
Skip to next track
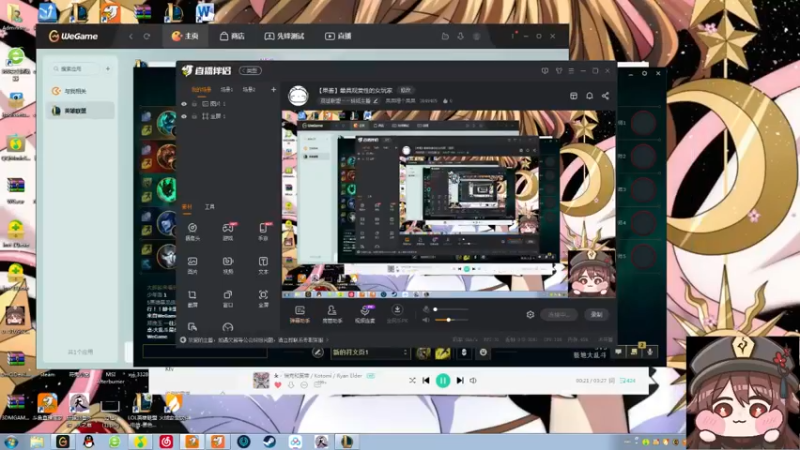click(460, 381)
